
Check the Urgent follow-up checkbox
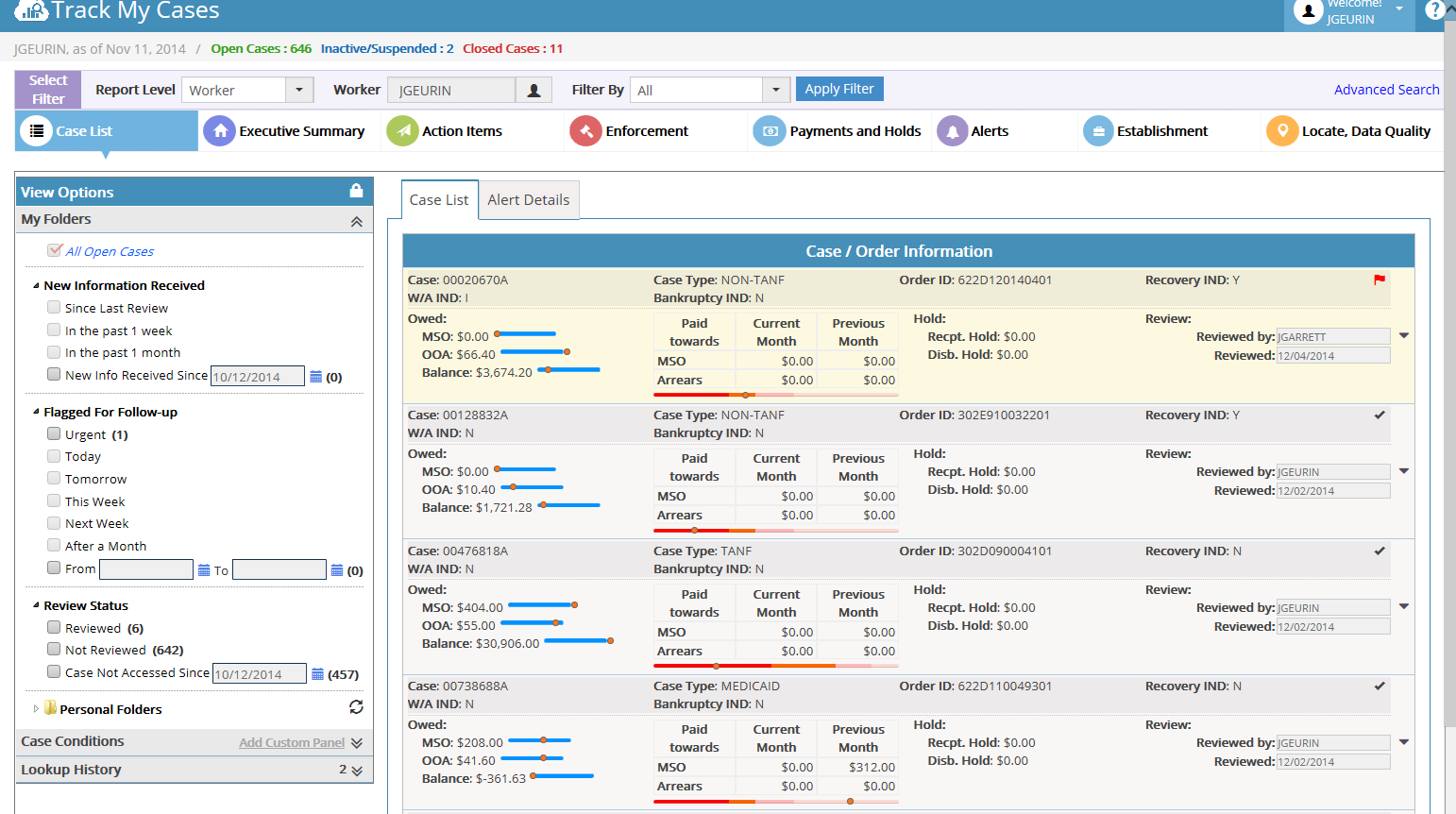pyautogui.click(x=54, y=433)
